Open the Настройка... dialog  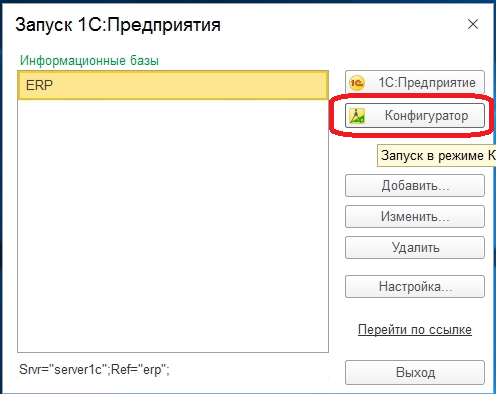[415, 286]
